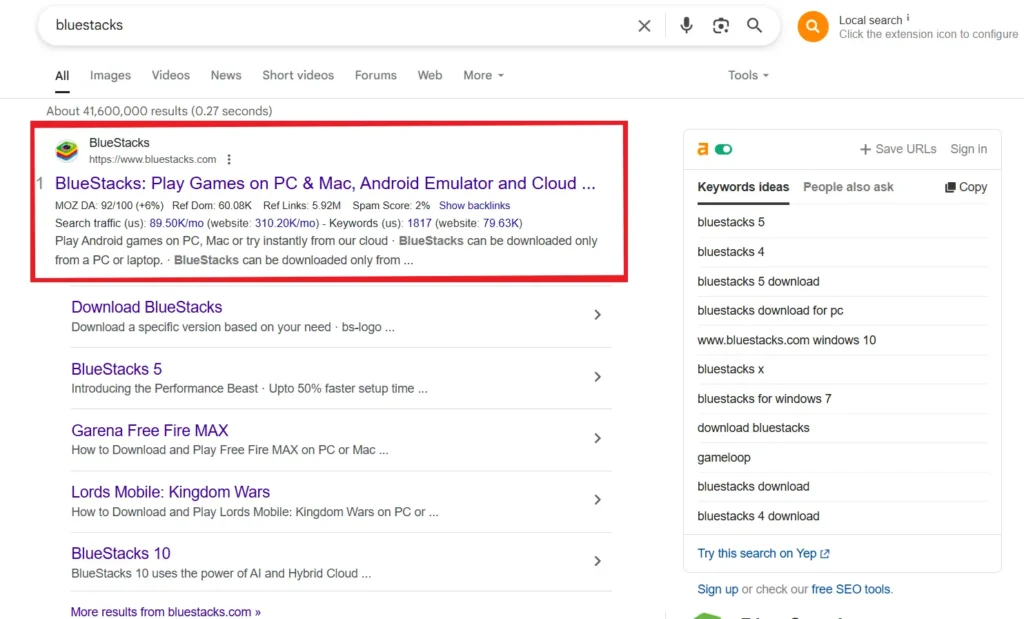
Task: Expand the More dropdown
Action: coord(483,76)
